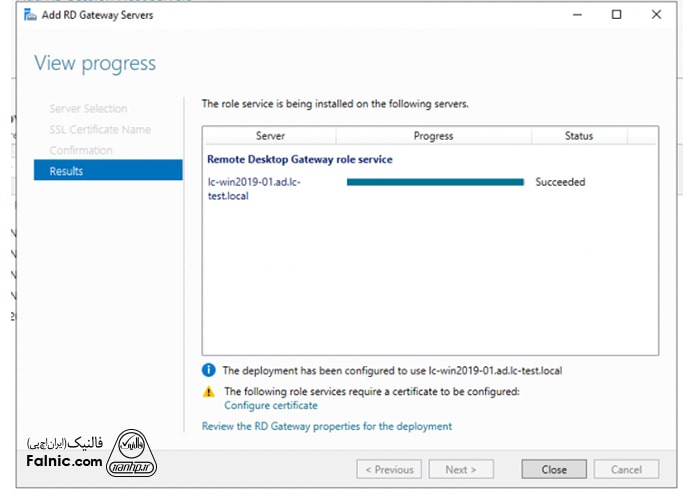
Task: Review the RD Gateway properties for the deployment
Action: coord(327,426)
